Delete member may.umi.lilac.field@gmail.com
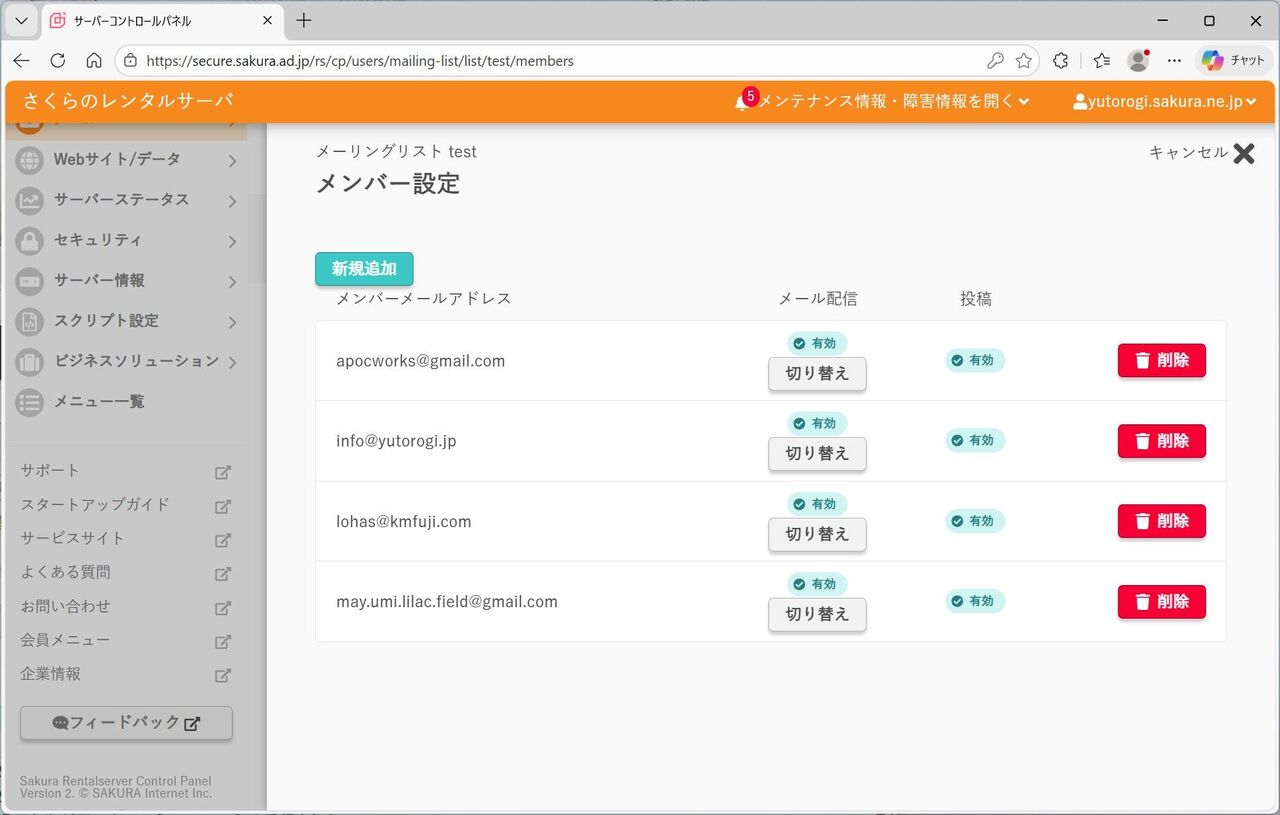Viewport: 1280px width, 815px height. point(1161,602)
